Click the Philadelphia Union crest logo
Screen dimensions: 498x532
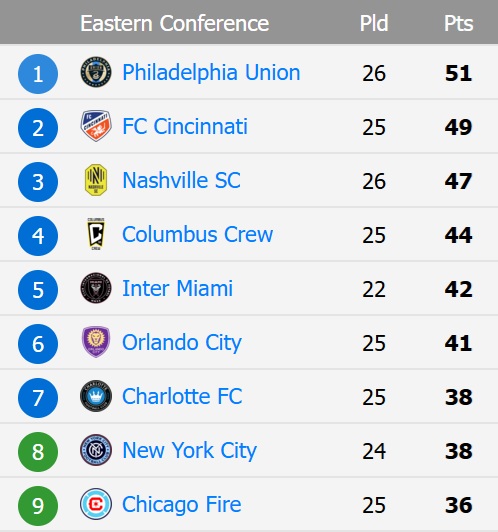point(96,72)
